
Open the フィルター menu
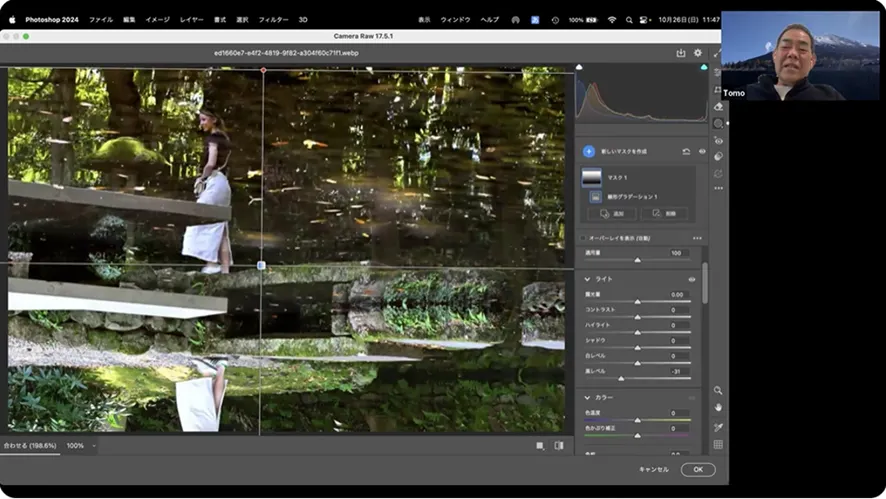[273, 19]
